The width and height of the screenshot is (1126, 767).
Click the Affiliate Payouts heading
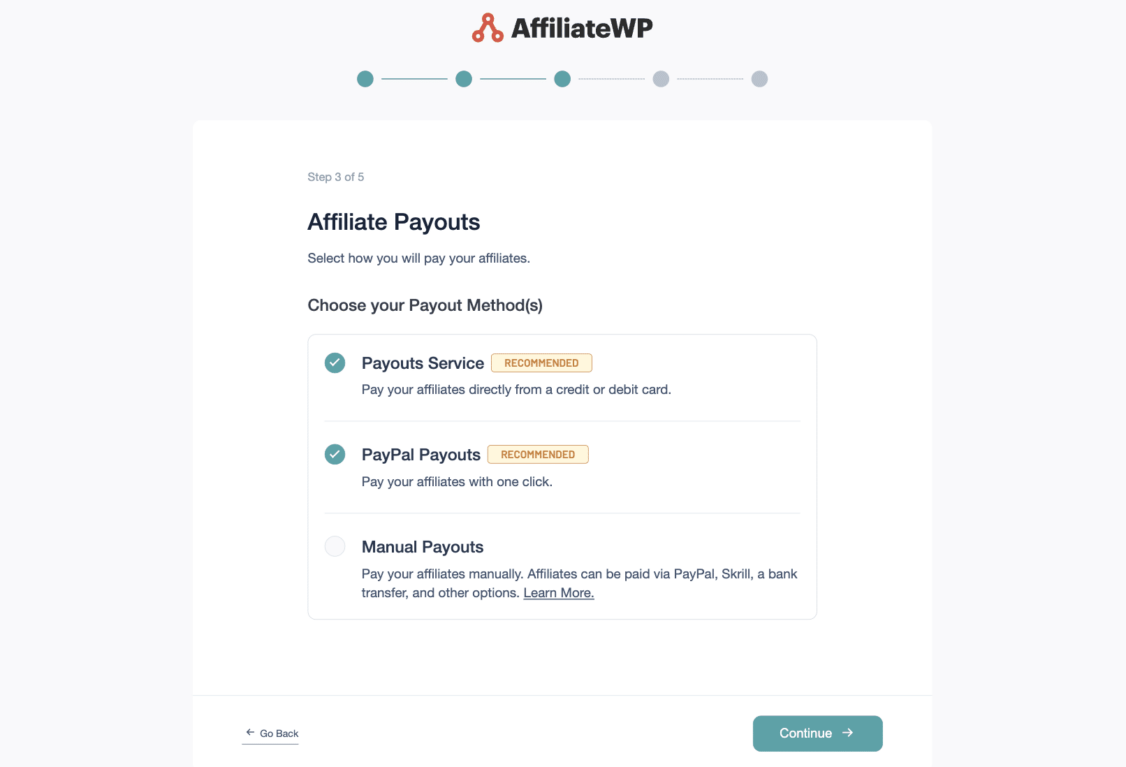coord(393,221)
